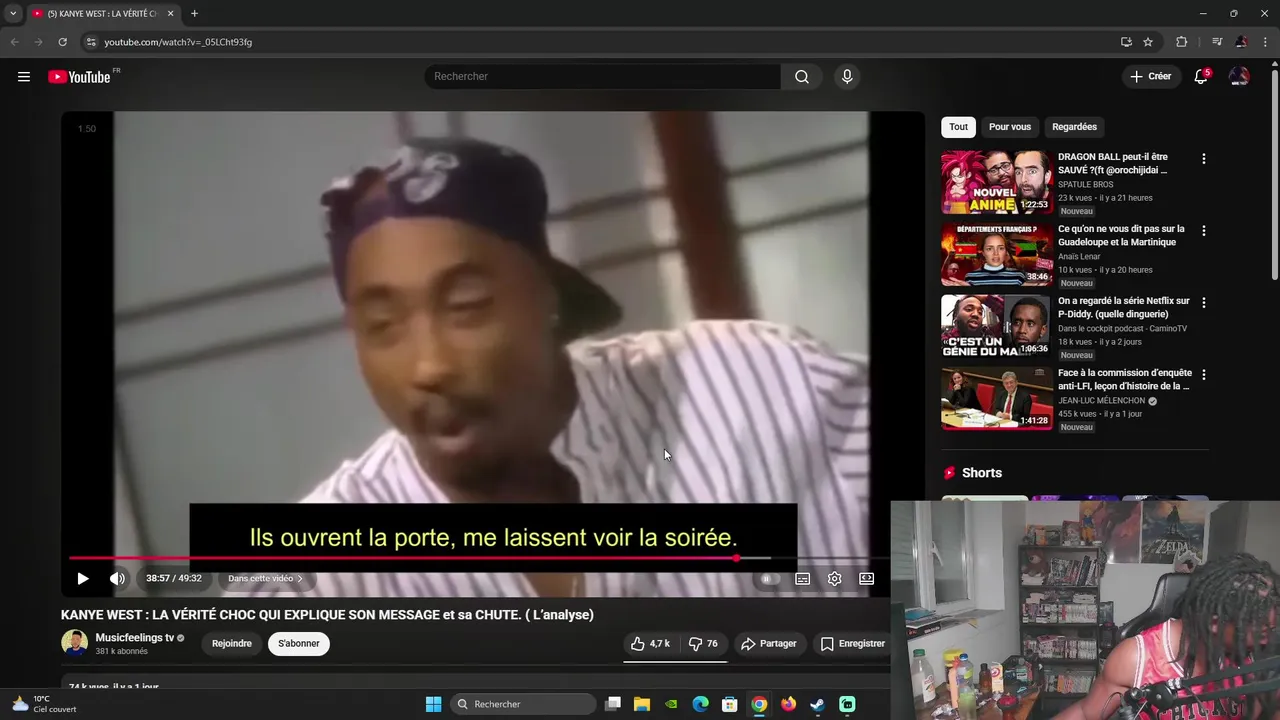Expand the 'Dans cette vidéo' chapters chevron

(x=300, y=578)
